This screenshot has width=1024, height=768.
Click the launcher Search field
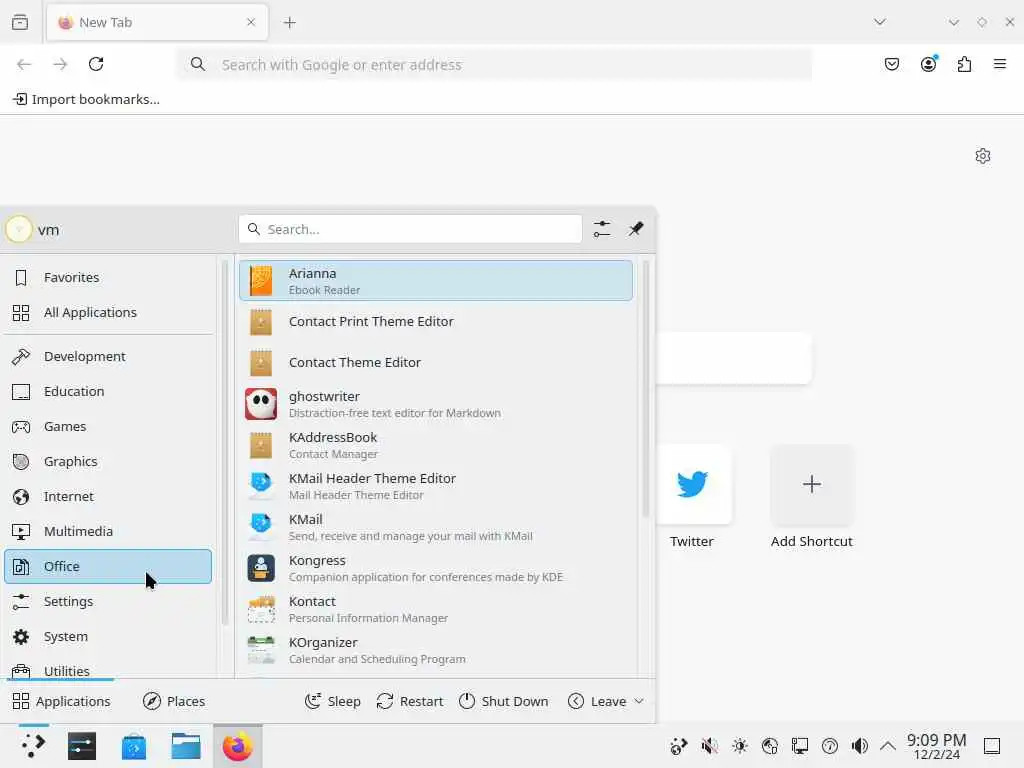pyautogui.click(x=410, y=229)
